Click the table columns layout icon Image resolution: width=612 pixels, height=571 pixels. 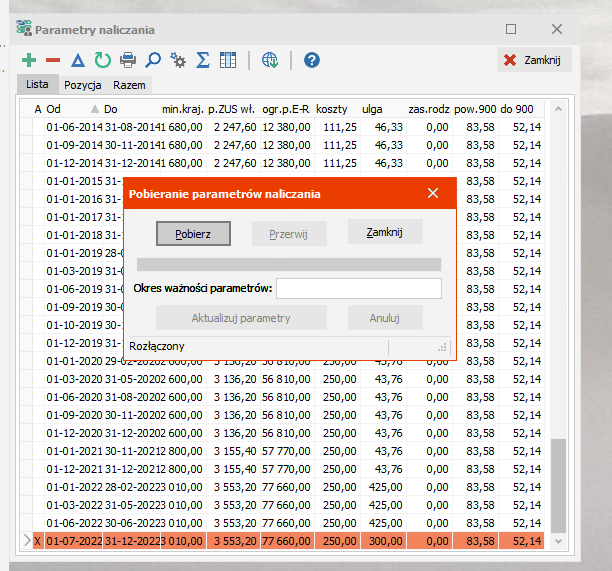tap(228, 60)
